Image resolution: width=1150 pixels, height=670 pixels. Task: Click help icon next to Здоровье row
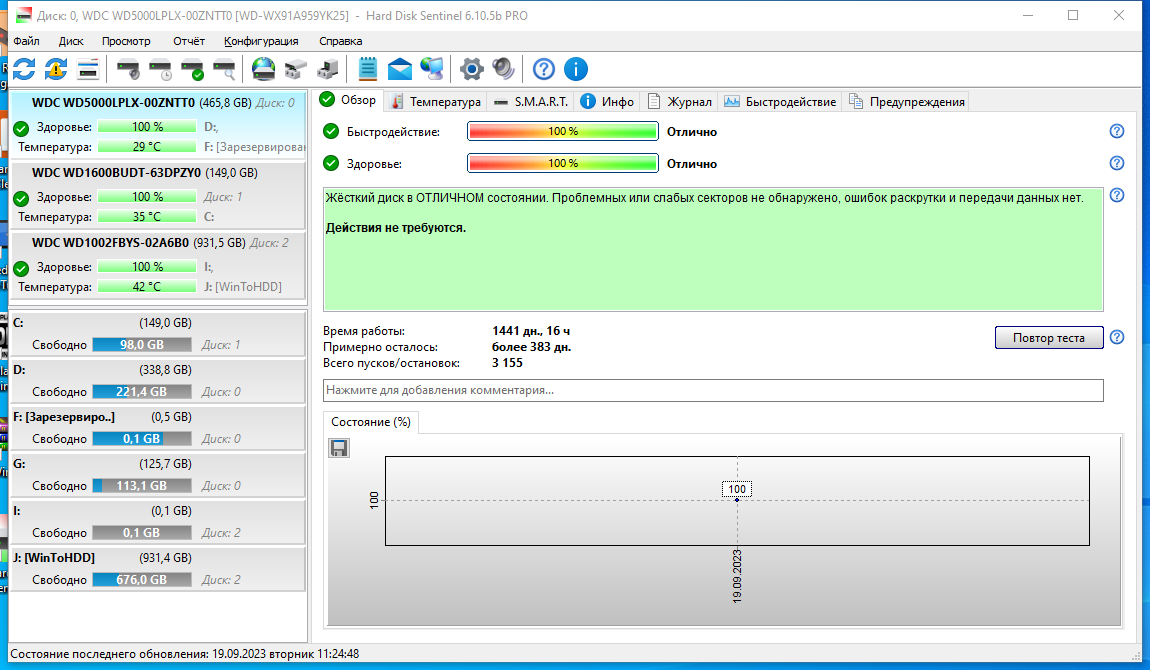(x=1117, y=163)
